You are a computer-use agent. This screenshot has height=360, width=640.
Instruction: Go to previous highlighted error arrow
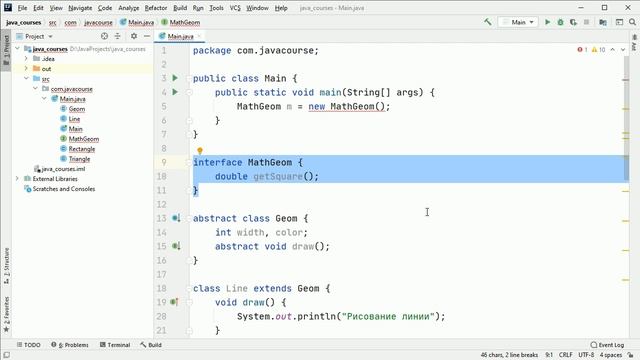click(x=613, y=50)
